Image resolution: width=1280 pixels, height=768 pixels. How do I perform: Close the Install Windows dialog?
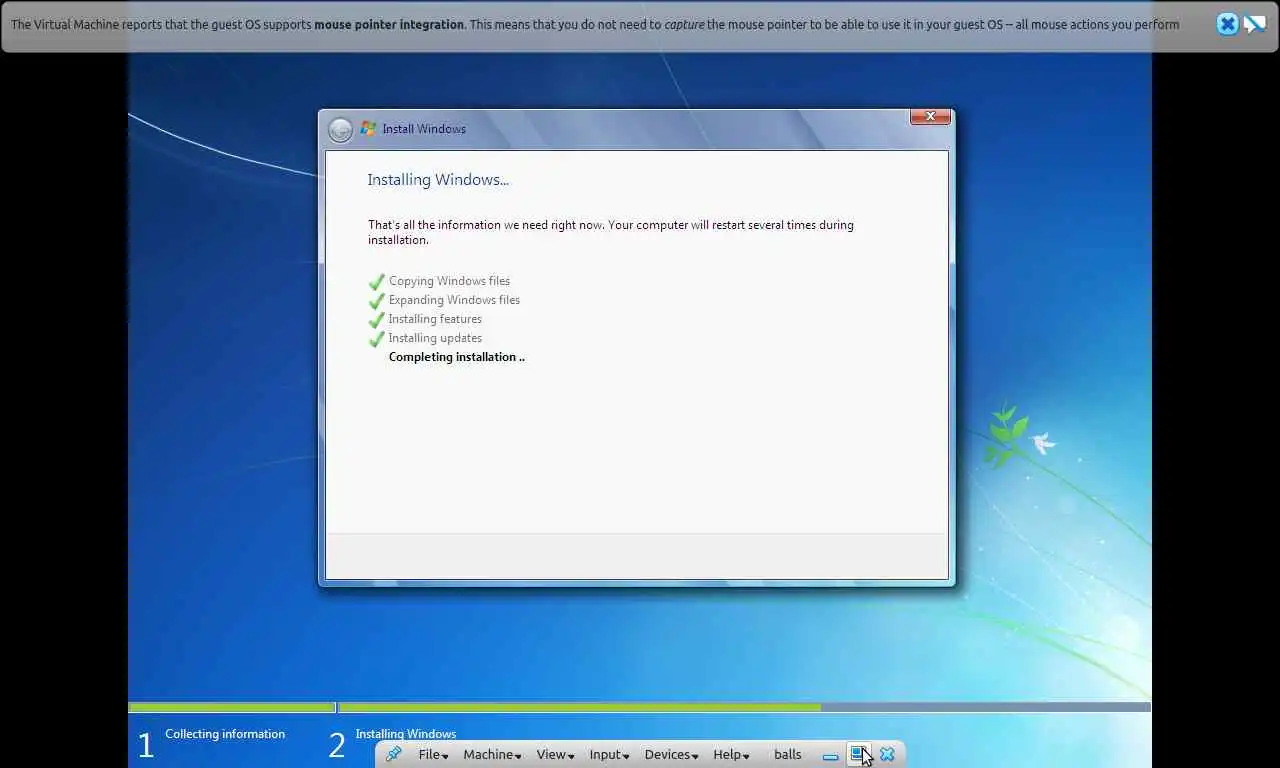tap(930, 117)
